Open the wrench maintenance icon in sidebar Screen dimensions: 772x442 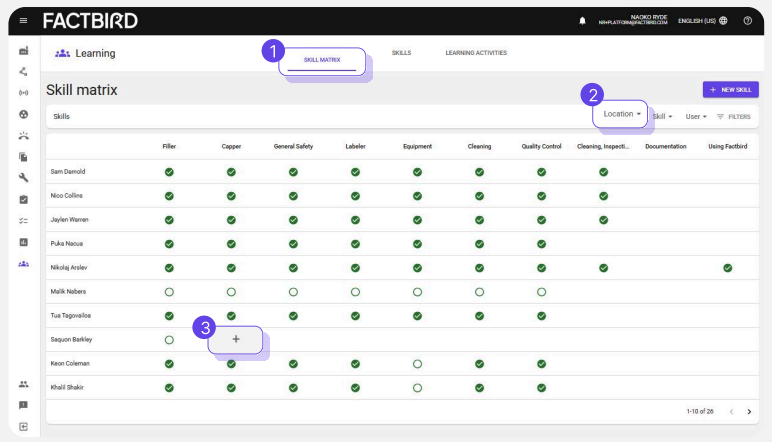point(23,178)
